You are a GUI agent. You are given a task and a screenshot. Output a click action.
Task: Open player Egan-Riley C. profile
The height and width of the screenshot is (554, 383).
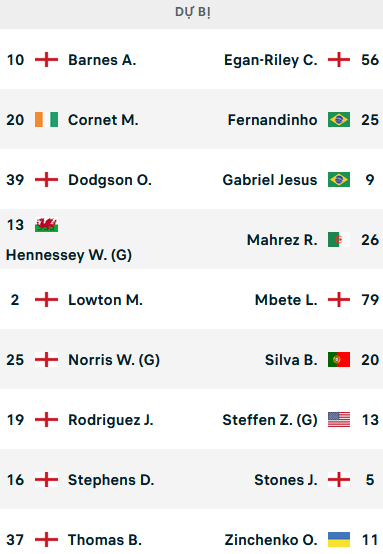point(271,60)
